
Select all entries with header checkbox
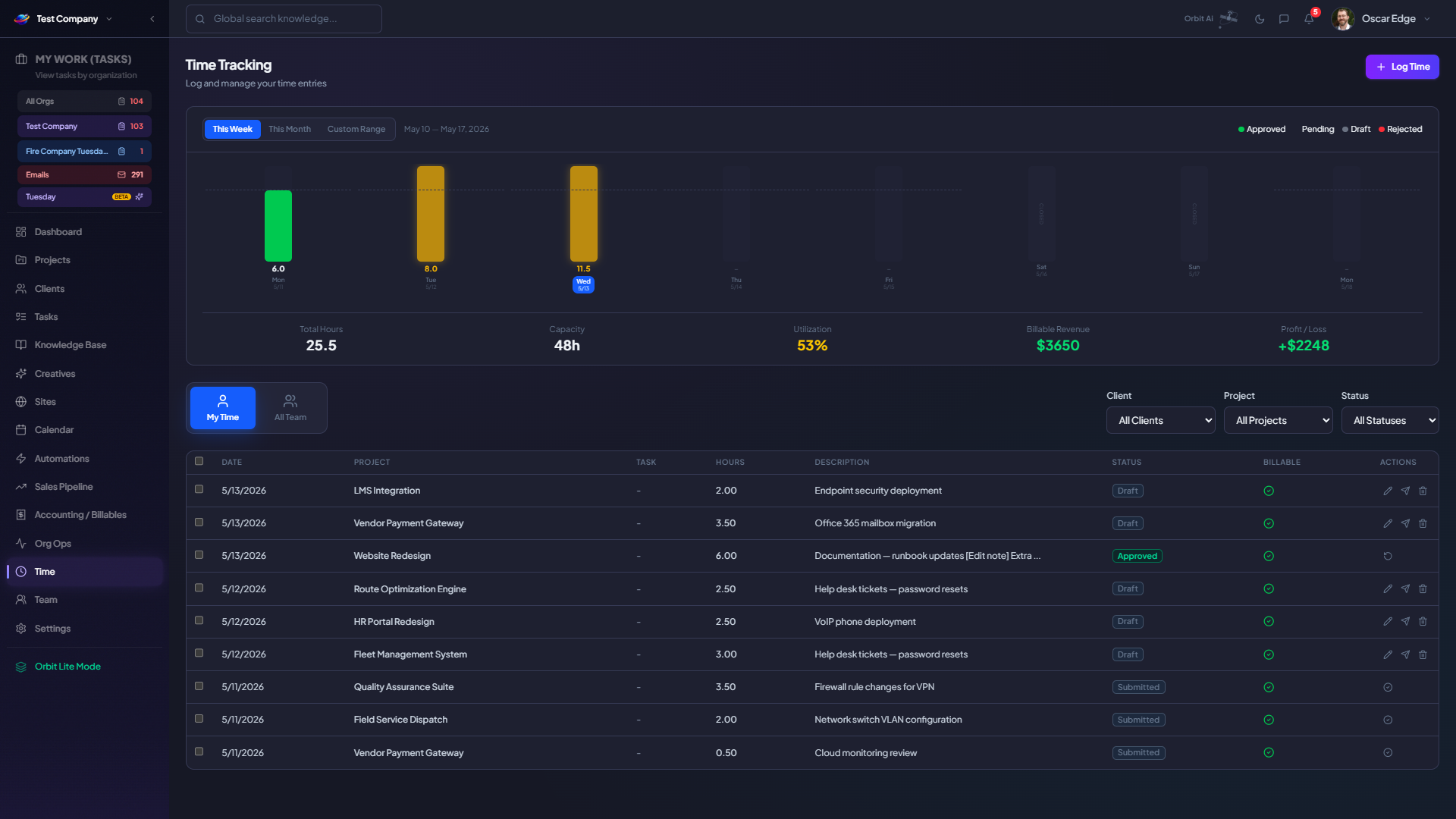(199, 461)
